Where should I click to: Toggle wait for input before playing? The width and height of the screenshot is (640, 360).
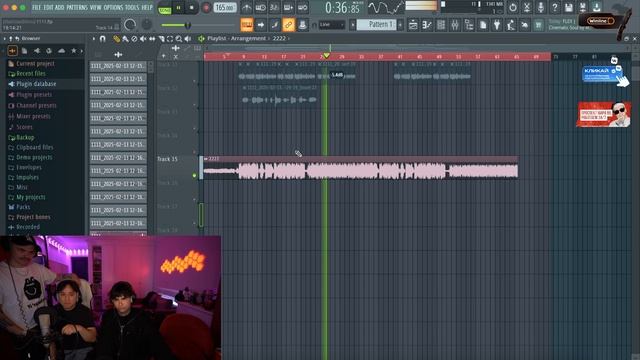click(x=260, y=7)
